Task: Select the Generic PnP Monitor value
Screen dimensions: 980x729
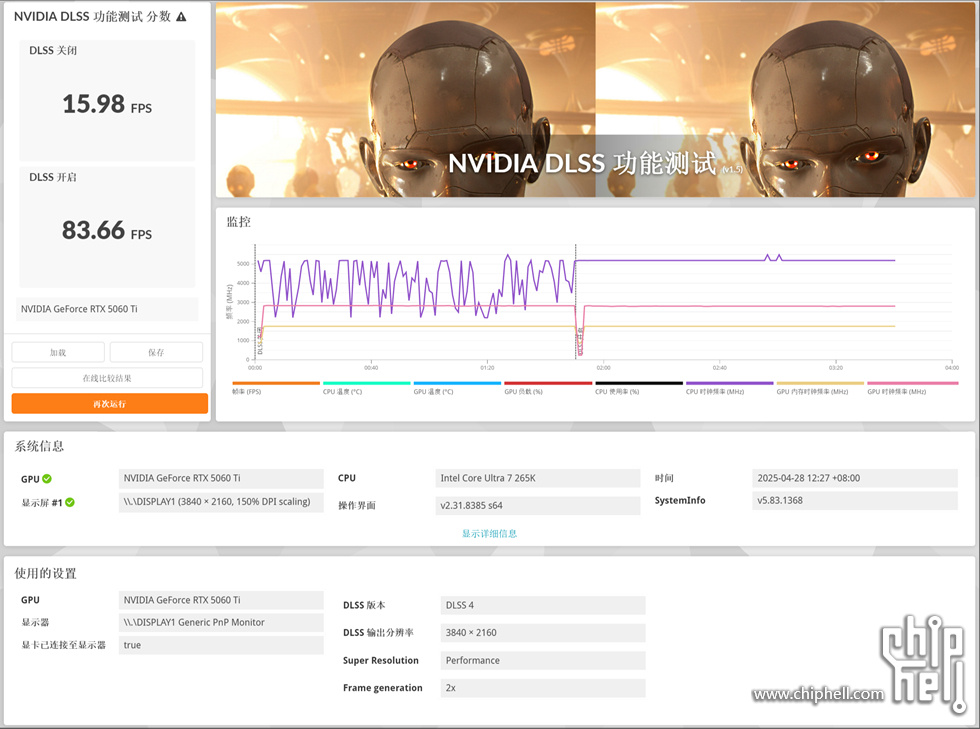Action: pyautogui.click(x=221, y=622)
